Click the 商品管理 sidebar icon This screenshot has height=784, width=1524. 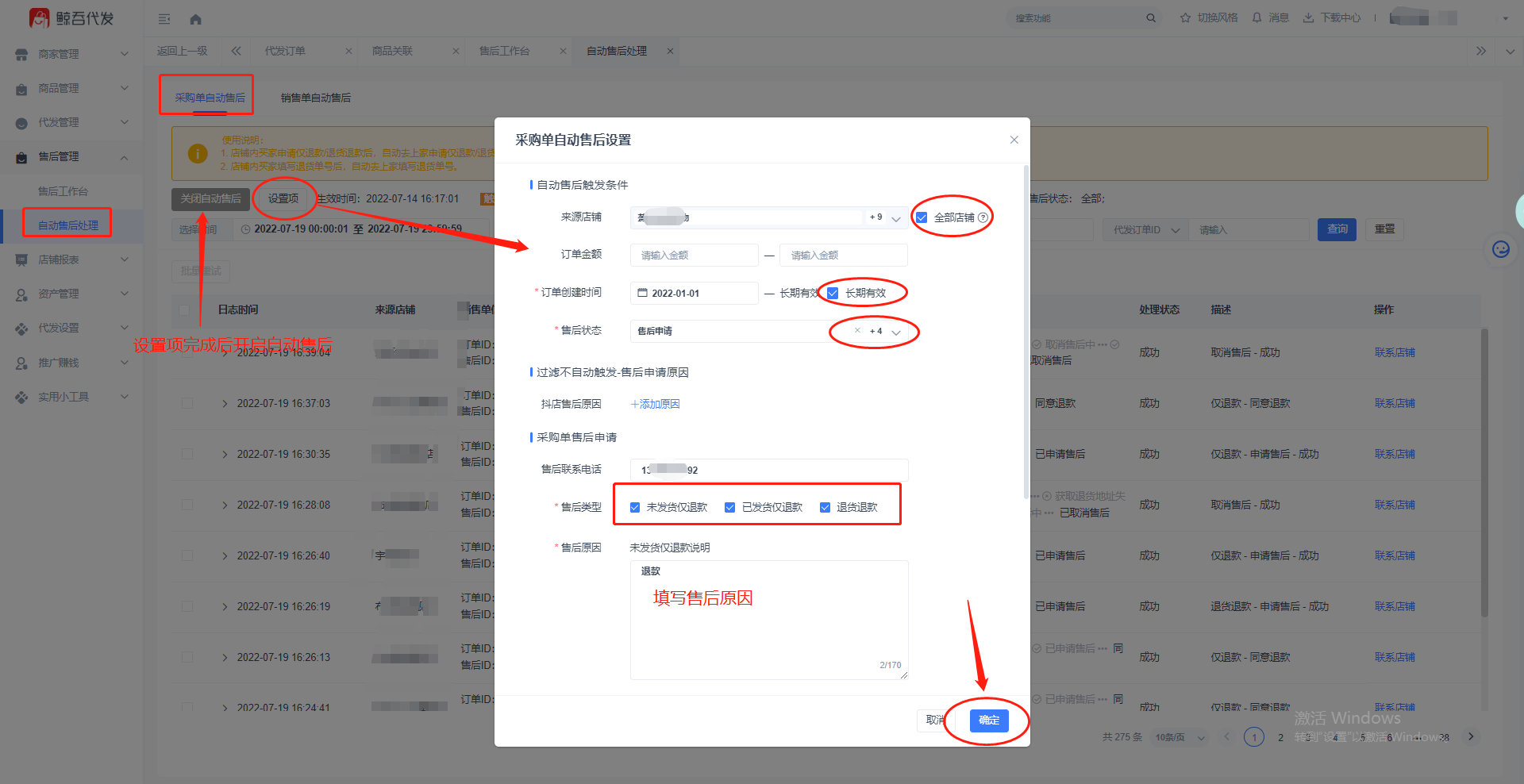[x=21, y=89]
